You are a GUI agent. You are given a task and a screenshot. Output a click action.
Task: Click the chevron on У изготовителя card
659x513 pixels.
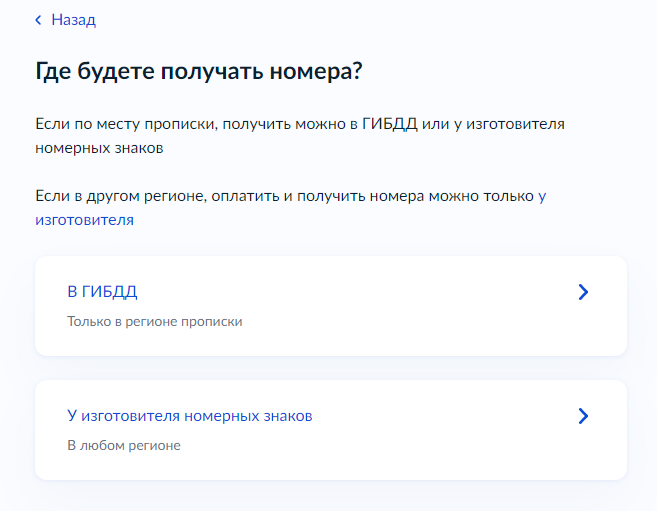pyautogui.click(x=583, y=416)
